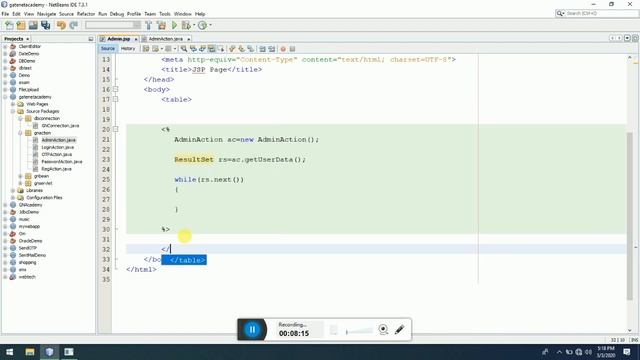Select LoginAction.java in project tree

coord(58,147)
